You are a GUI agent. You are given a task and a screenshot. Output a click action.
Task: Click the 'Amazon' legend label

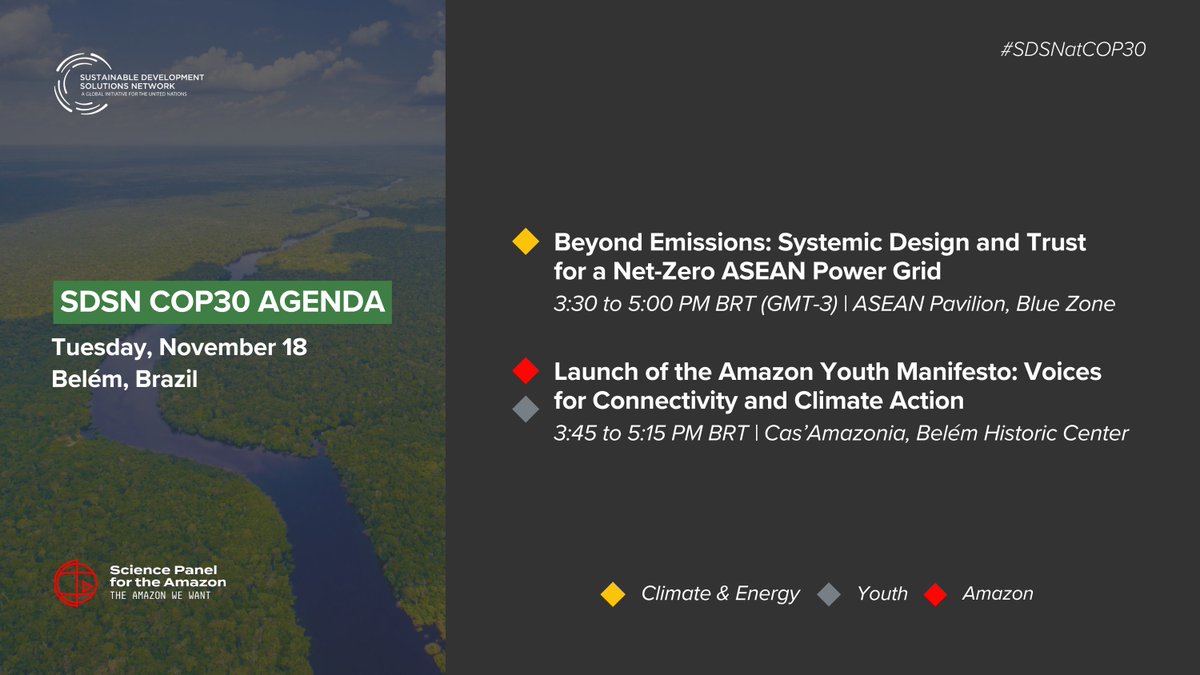pos(997,594)
